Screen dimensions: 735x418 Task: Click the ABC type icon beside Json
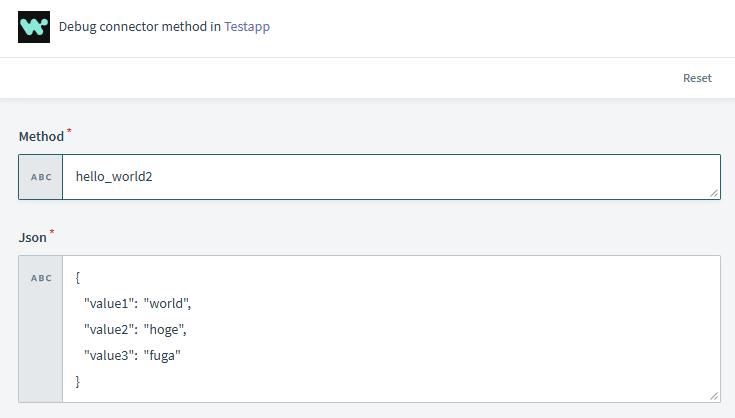pyautogui.click(x=41, y=278)
